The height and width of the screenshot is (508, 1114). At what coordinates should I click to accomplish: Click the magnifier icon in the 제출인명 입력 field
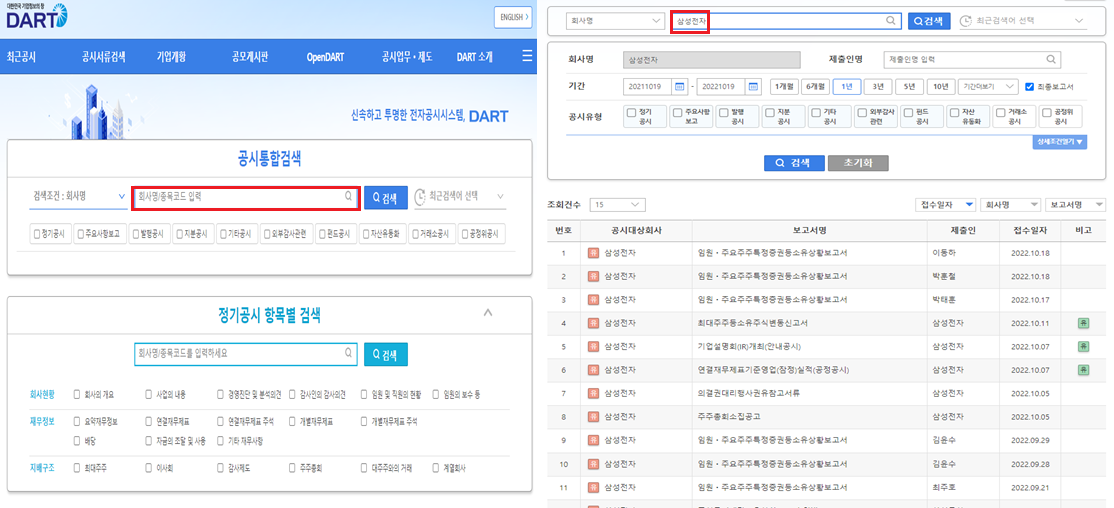[x=1052, y=59]
